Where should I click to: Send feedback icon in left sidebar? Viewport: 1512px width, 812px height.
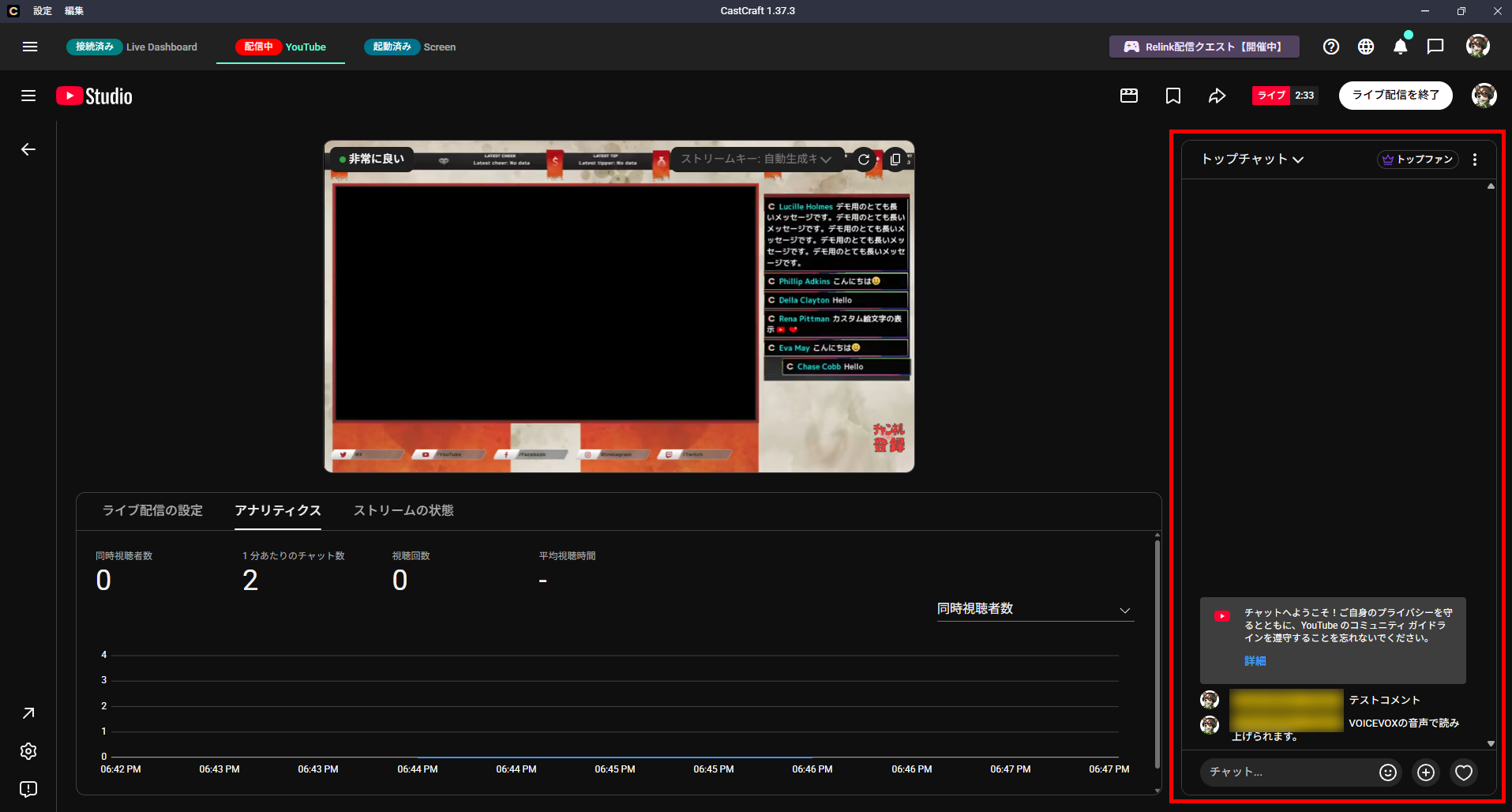pyautogui.click(x=28, y=789)
